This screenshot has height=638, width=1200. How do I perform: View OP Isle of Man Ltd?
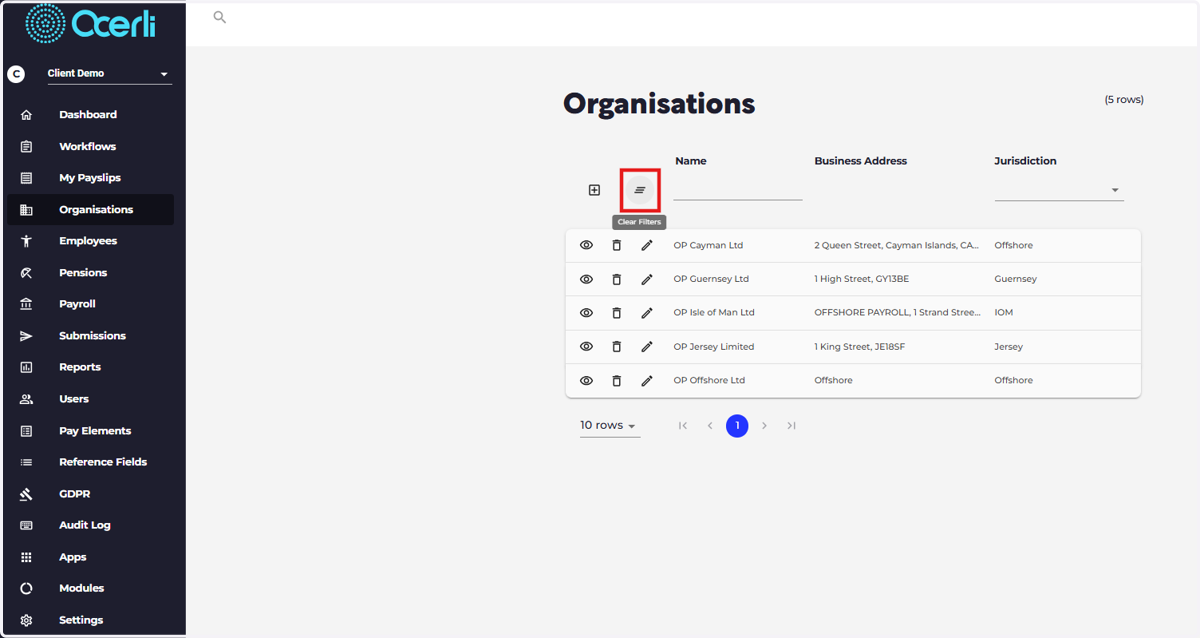tap(587, 313)
